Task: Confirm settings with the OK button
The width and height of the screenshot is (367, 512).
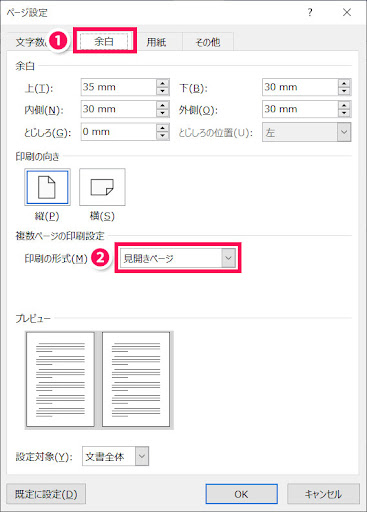Action: [x=242, y=494]
